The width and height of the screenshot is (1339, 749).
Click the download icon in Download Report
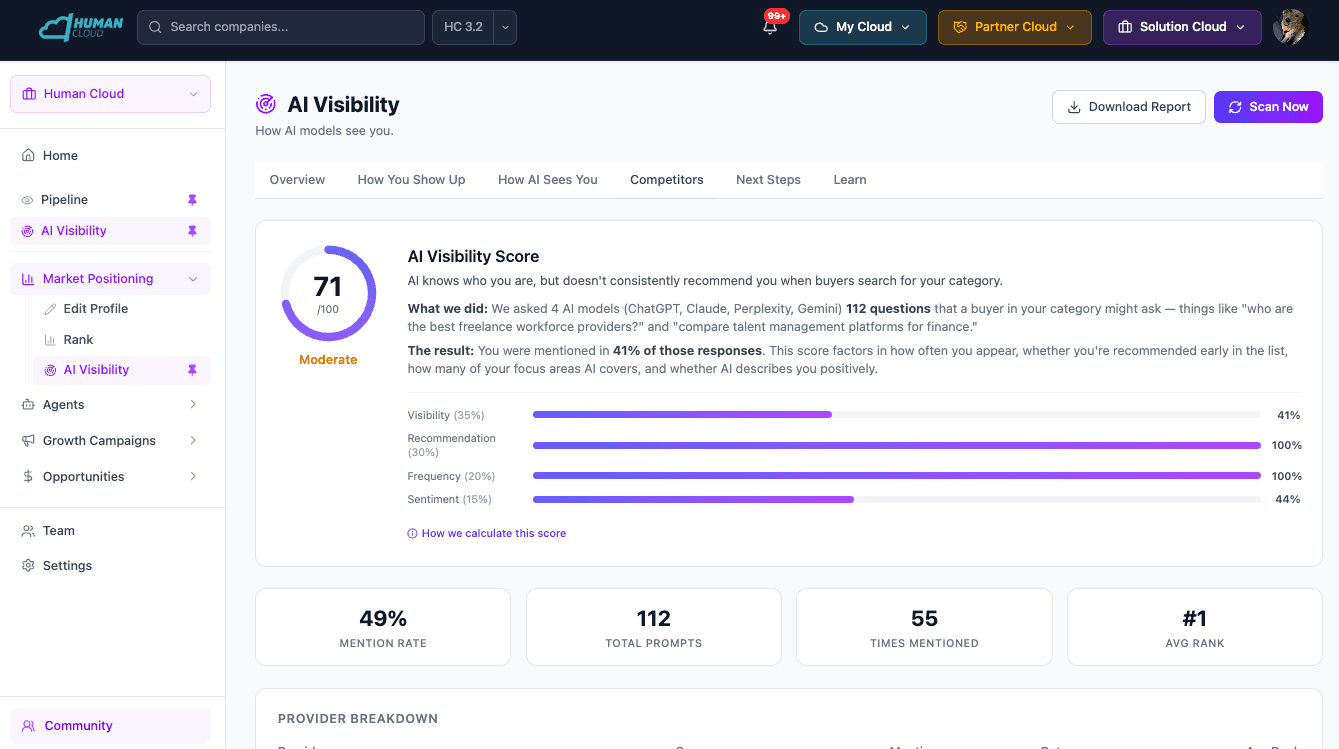pyautogui.click(x=1074, y=107)
